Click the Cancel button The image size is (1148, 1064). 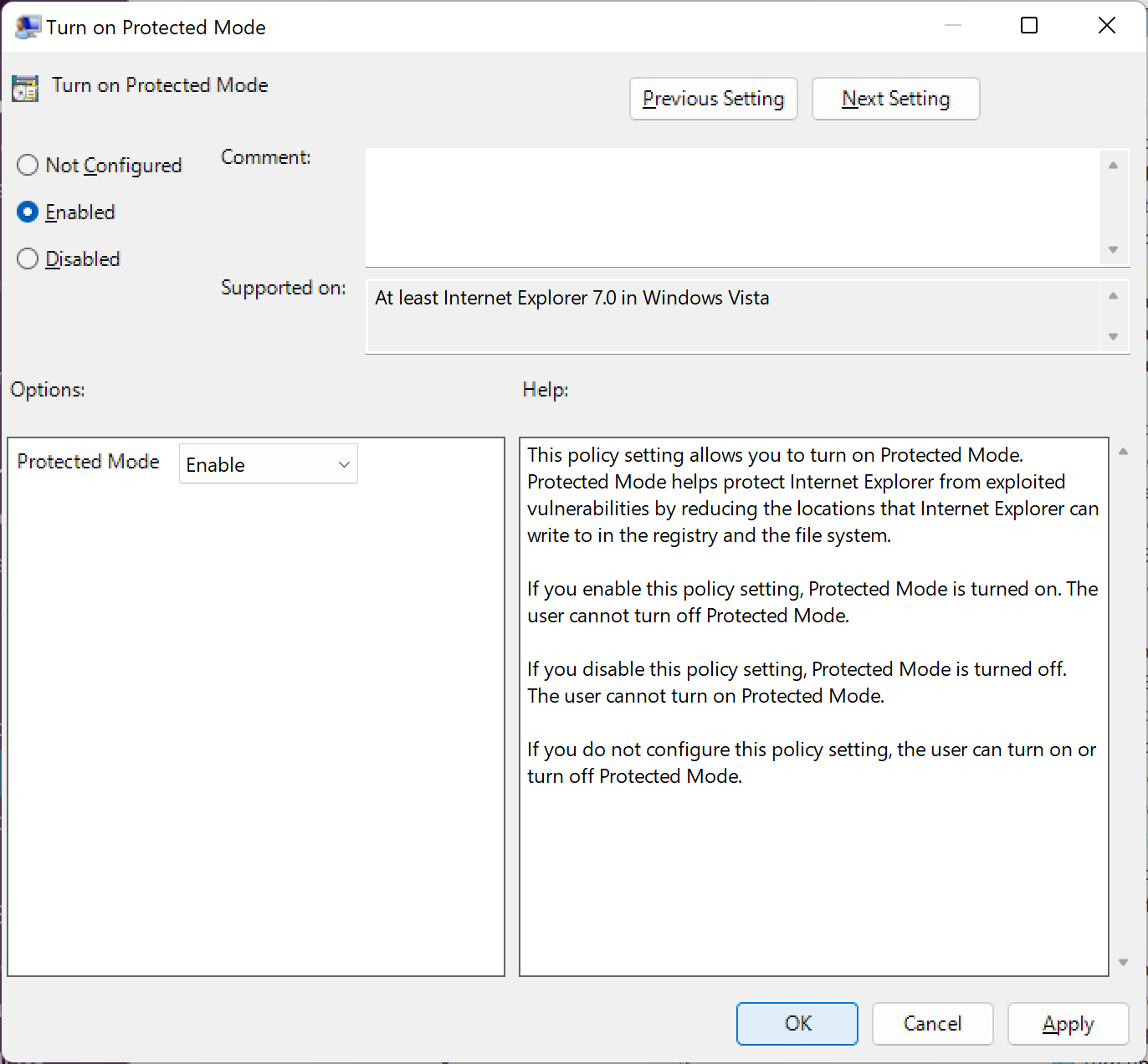point(933,1023)
